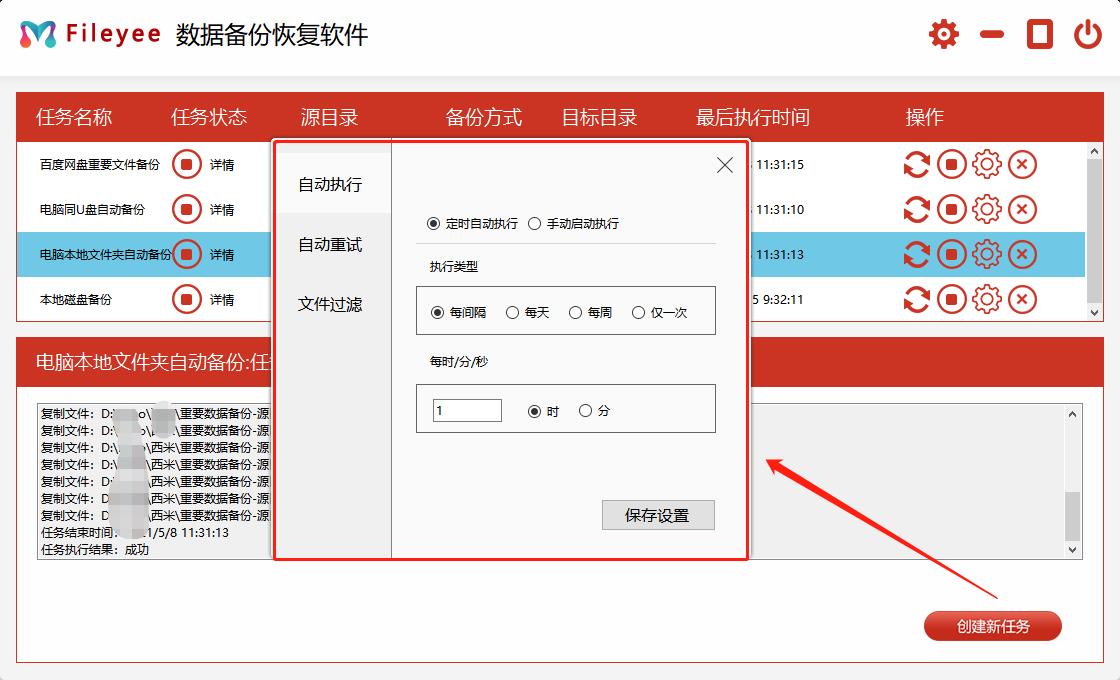This screenshot has height=680, width=1120.
Task: Open the application settings gear in title bar
Action: click(942, 33)
